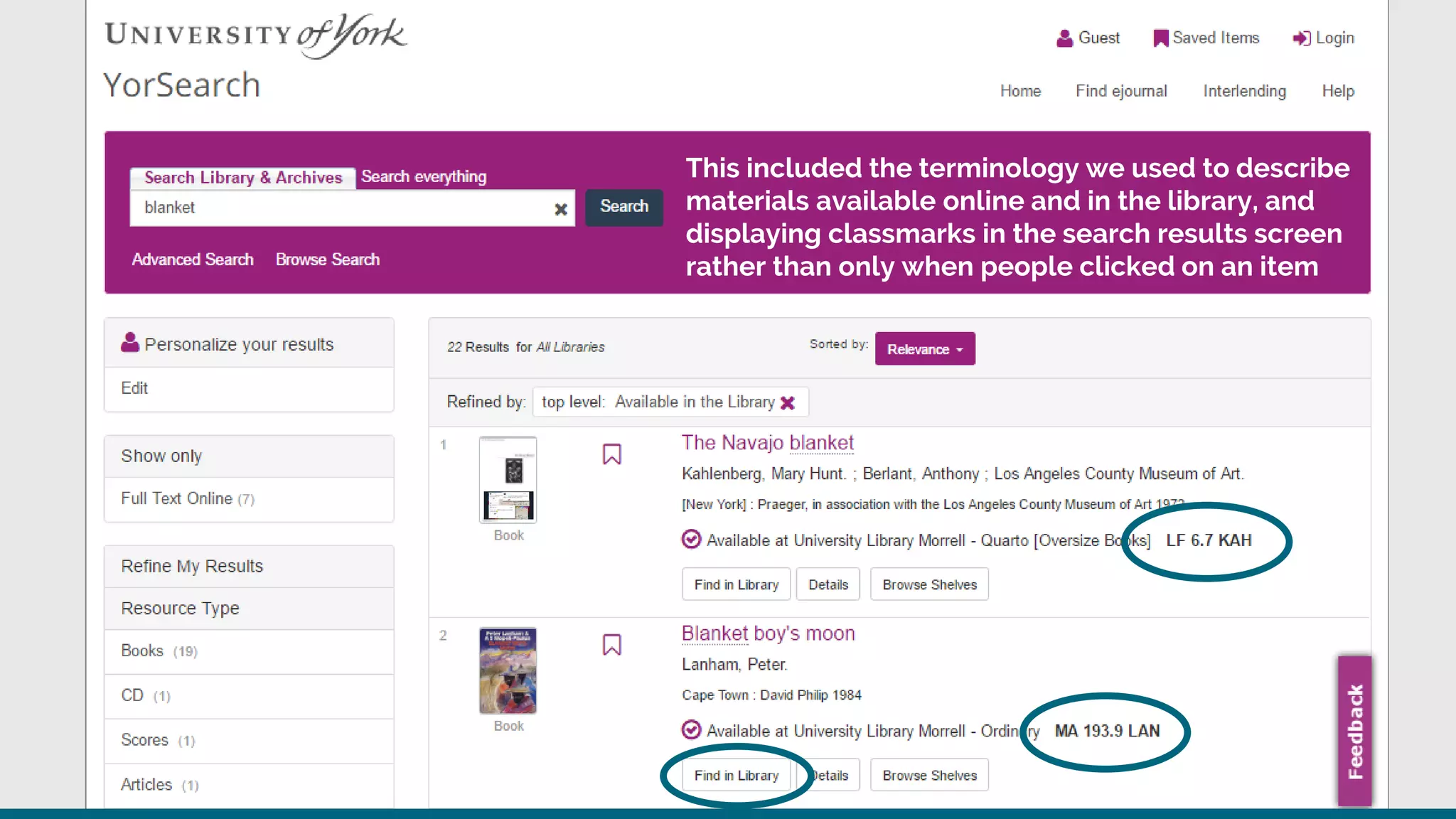Select classmark text LF 6.7 KAH
Screen dimensions: 1456x819
[x=1209, y=540]
